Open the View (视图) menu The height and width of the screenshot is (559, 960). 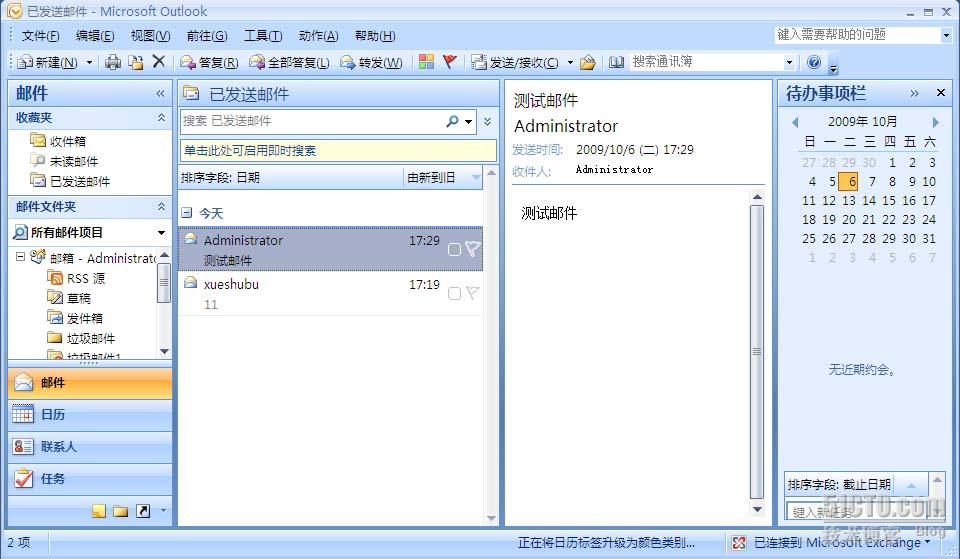click(151, 36)
